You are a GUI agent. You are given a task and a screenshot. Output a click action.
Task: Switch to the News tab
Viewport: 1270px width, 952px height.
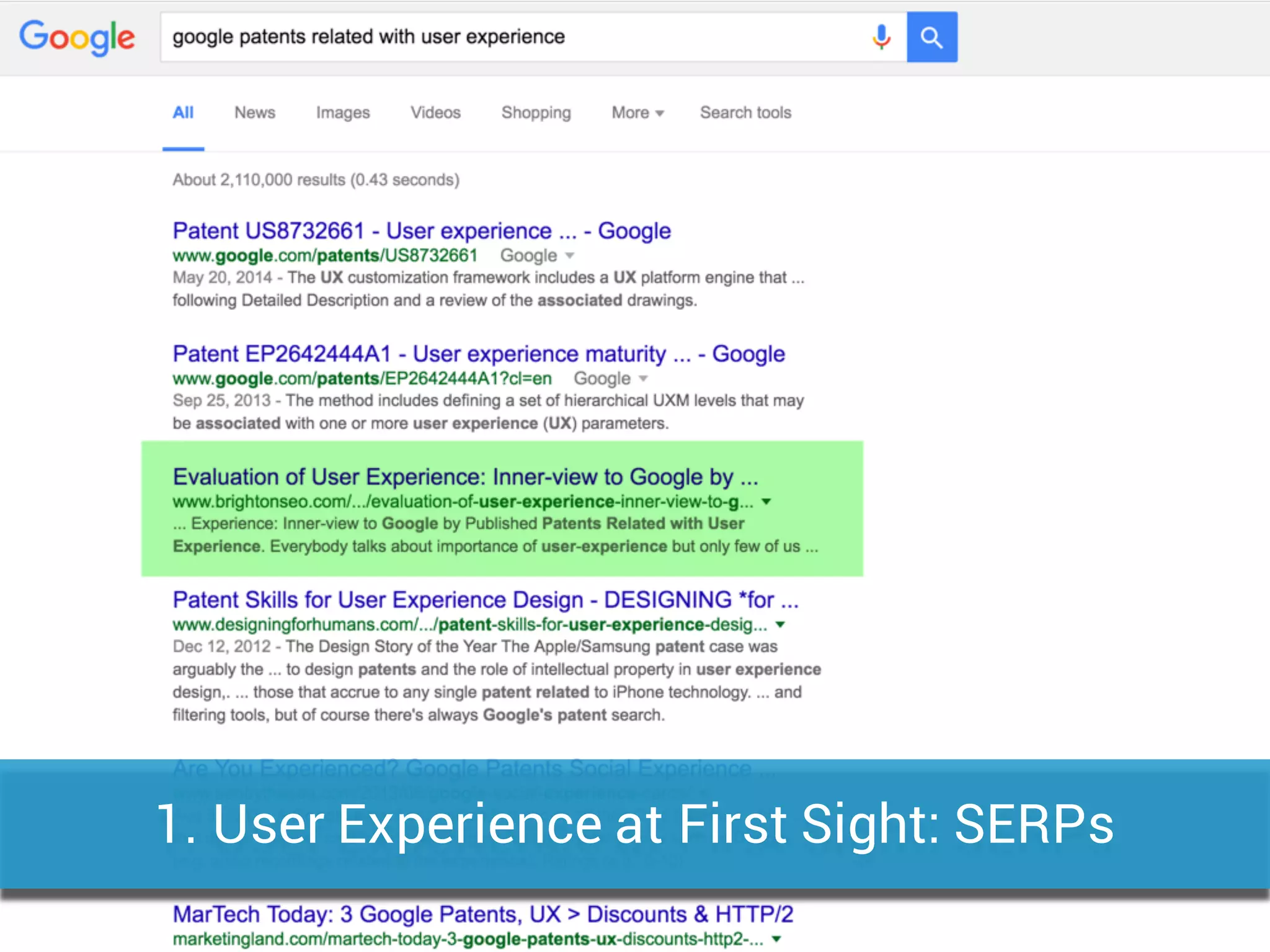point(255,113)
